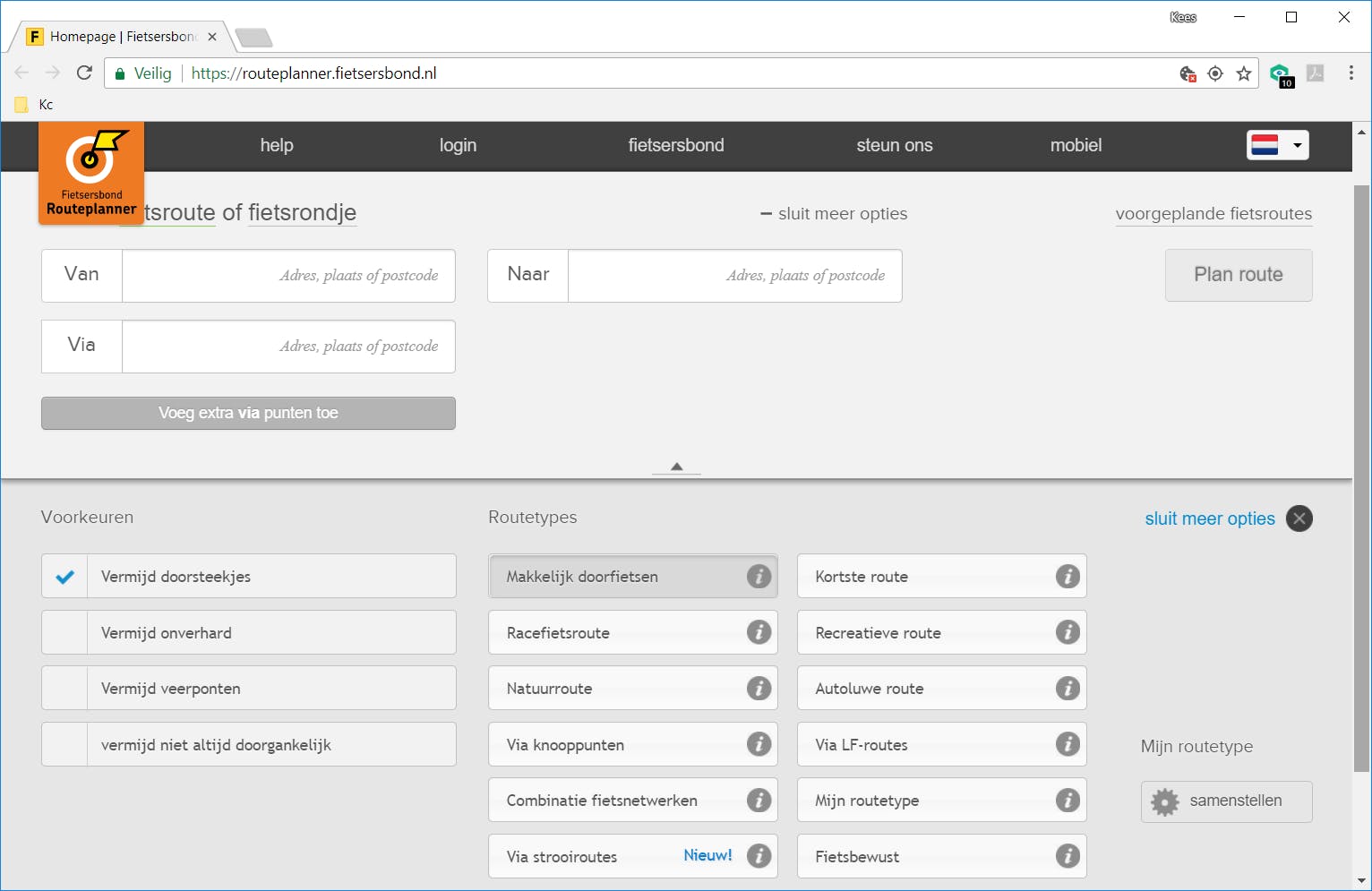Tick the Vermijd veerponten checkbox
Viewport: 1372px width, 891px height.
64,689
